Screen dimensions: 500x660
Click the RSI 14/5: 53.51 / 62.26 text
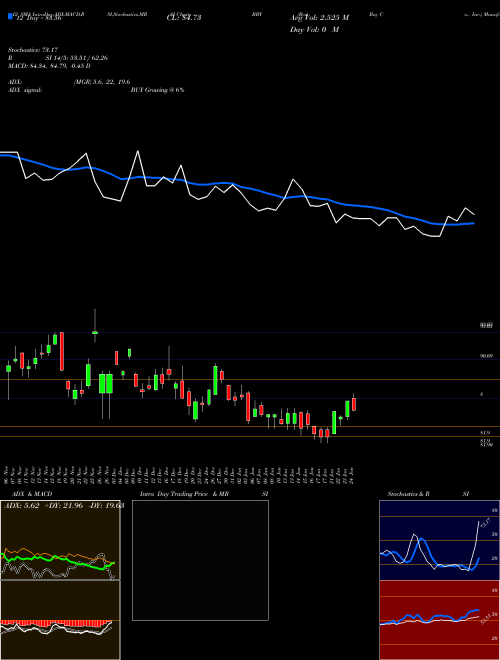click(58, 58)
